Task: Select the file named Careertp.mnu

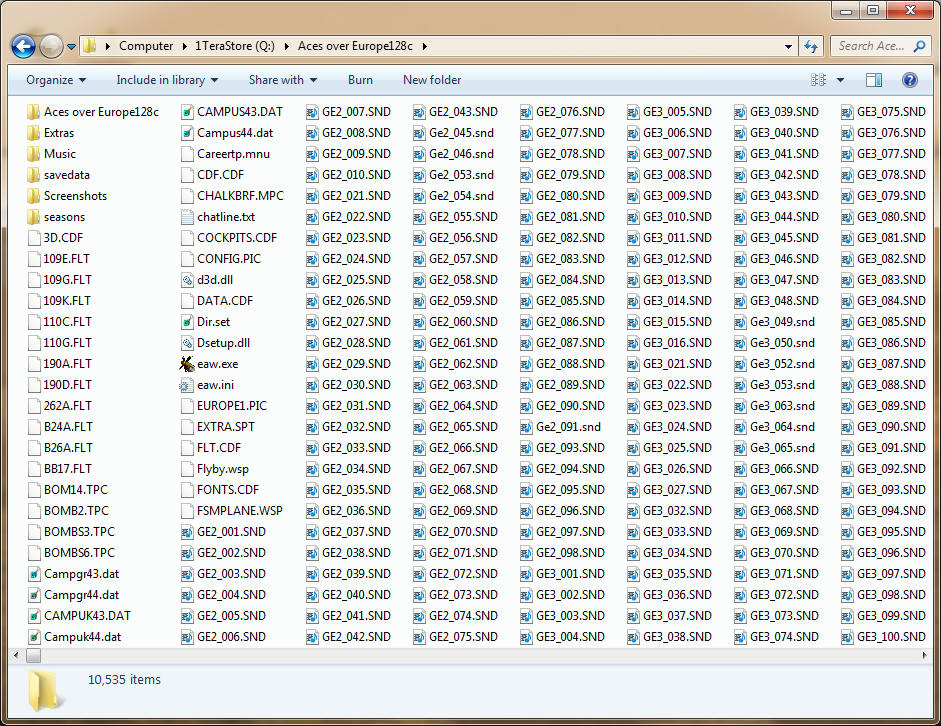Action: pos(233,154)
